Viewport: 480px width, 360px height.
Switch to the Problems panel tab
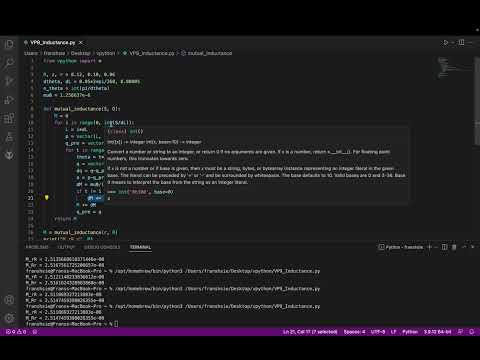point(37,247)
